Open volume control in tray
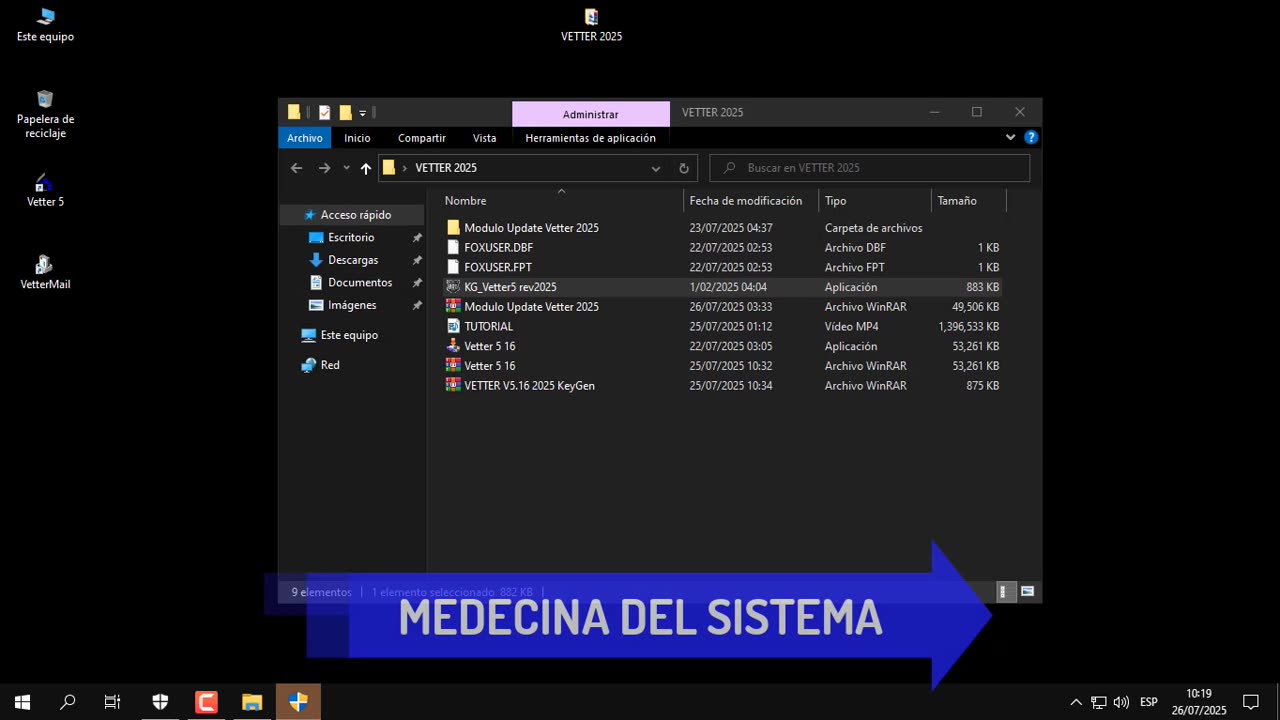1280x720 pixels. coord(1121,702)
